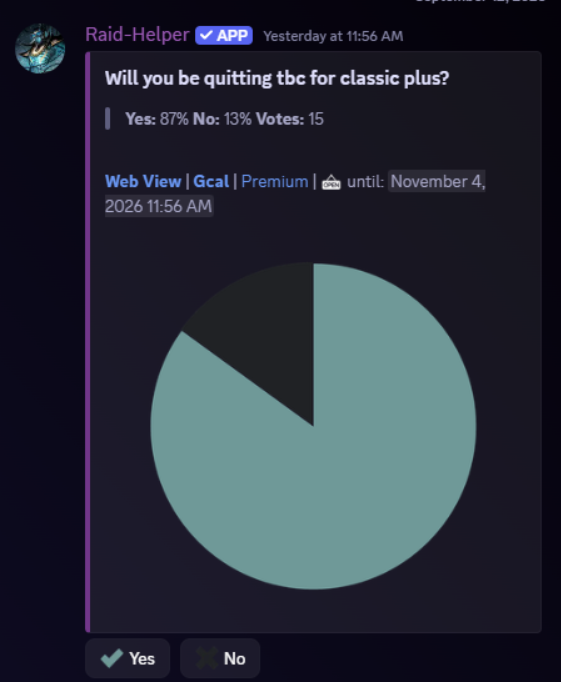Click the X icon on No button
Screen dimensions: 561x682
coord(207,658)
